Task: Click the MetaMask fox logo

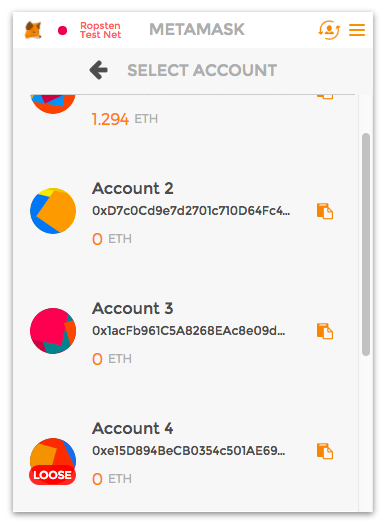Action: pos(33,30)
